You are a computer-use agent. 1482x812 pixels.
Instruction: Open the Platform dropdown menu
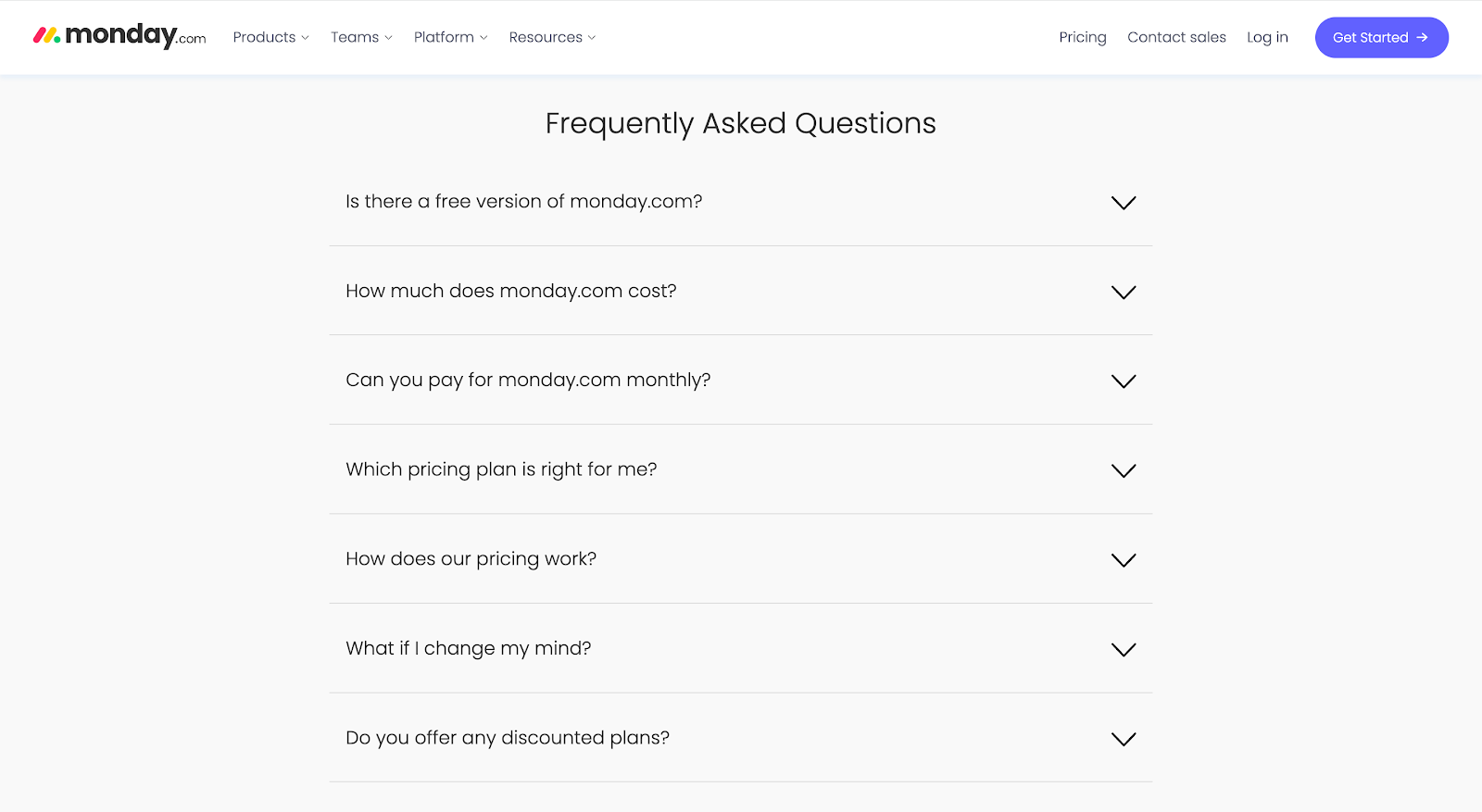(x=450, y=37)
